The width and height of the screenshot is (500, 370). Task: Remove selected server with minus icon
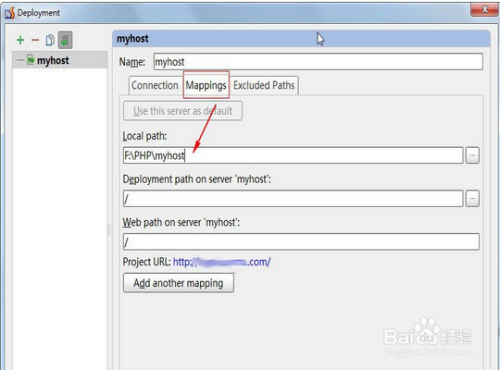click(35, 40)
